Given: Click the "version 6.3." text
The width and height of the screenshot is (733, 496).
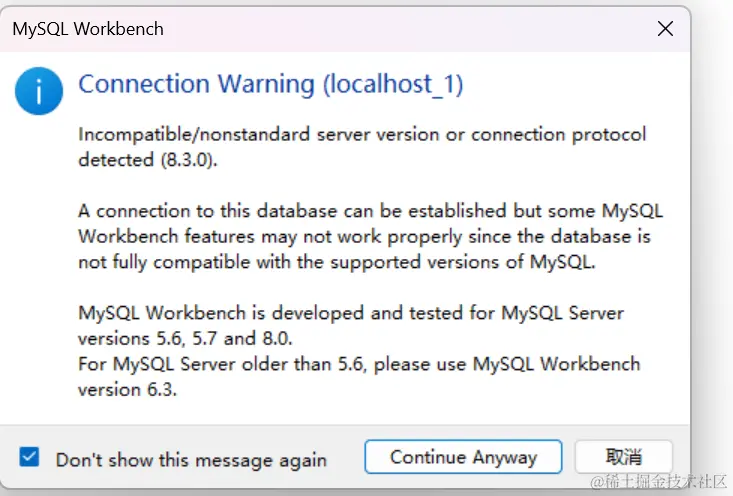Looking at the screenshot, I should coord(127,389).
